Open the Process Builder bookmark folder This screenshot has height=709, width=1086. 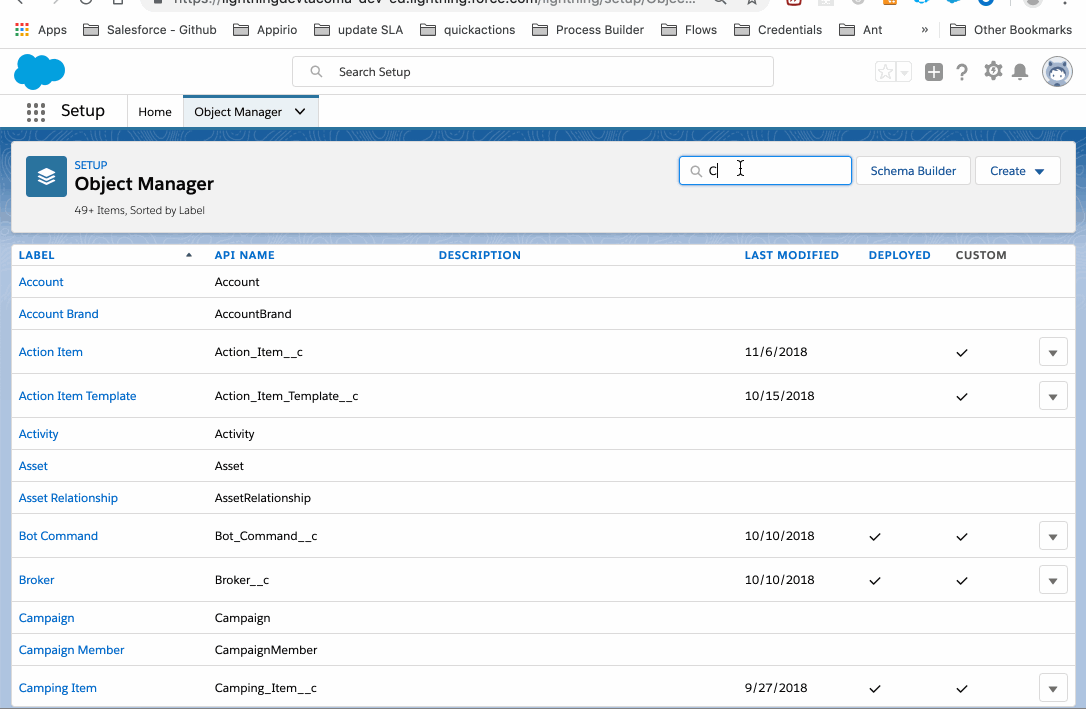588,30
